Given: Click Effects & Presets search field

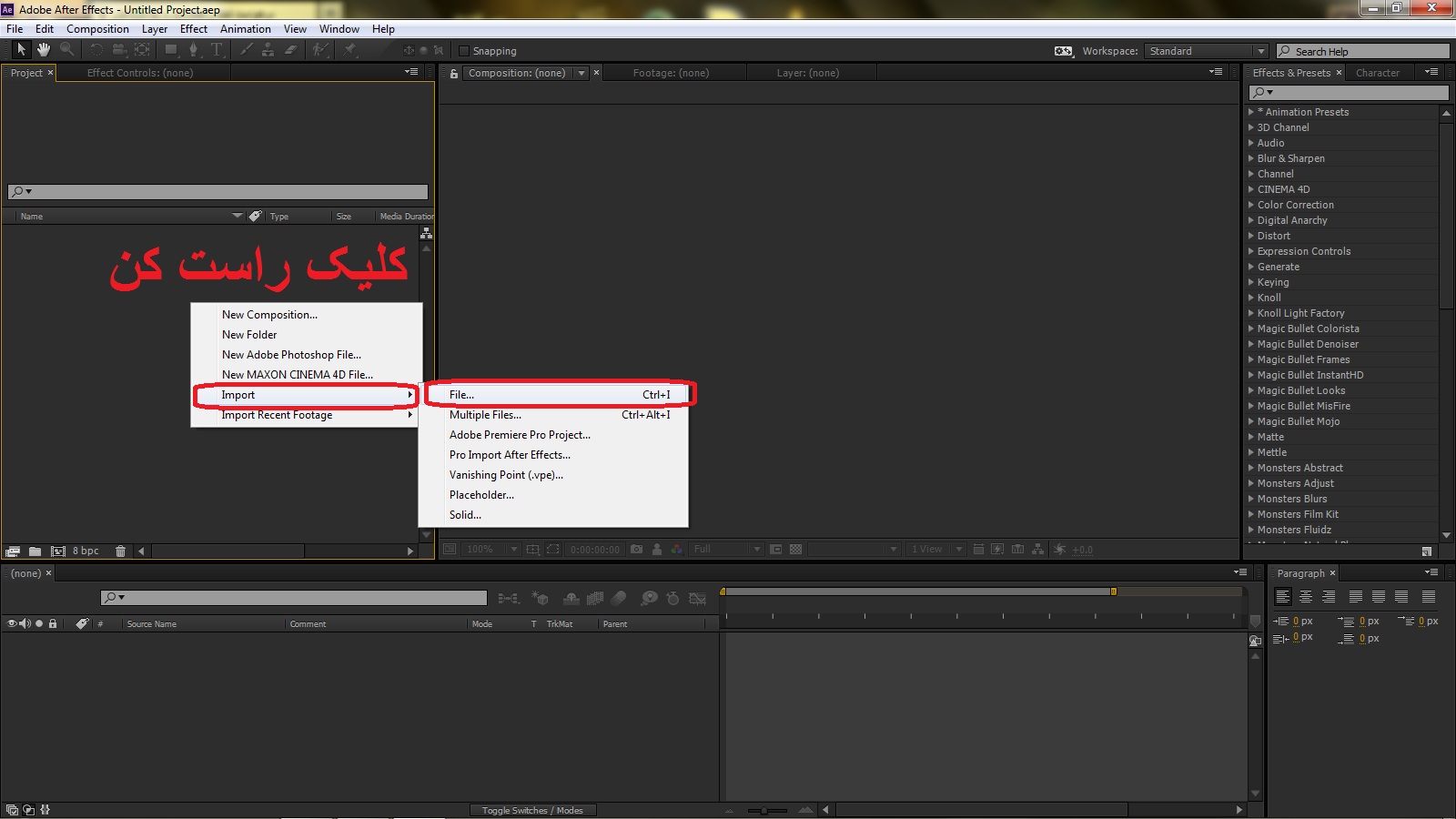Looking at the screenshot, I should [1349, 92].
